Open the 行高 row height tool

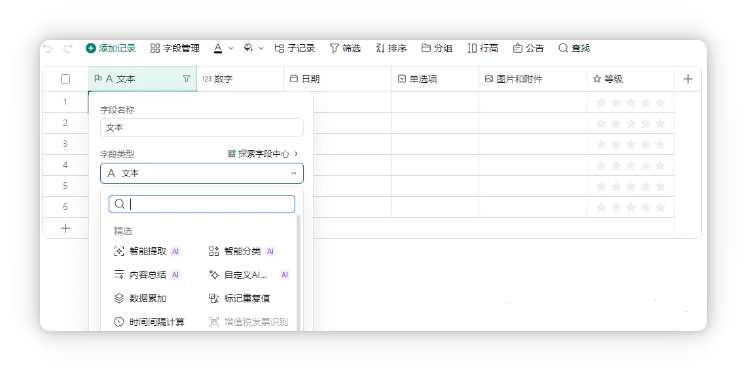(483, 48)
